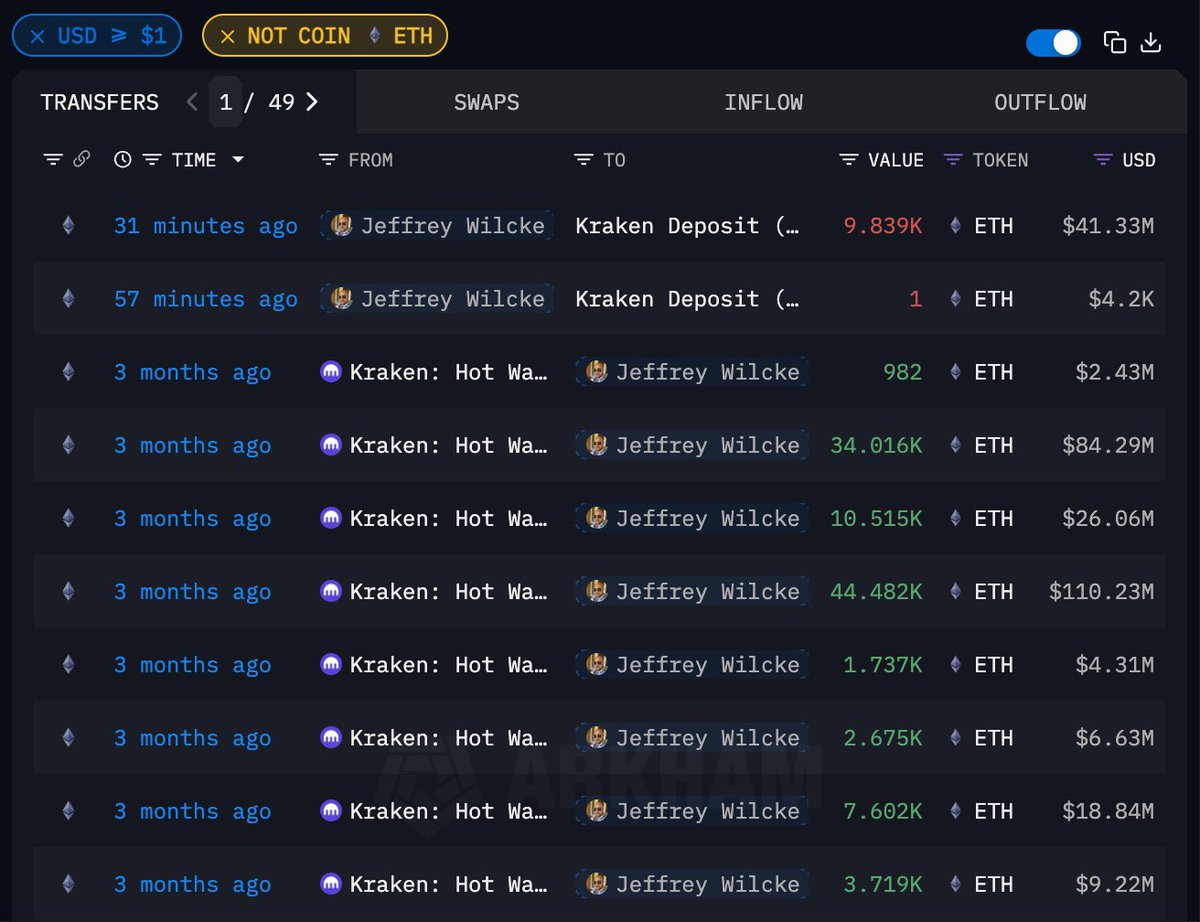Viewport: 1200px width, 922px height.
Task: Click Jeffrey Wilcke sender in $41.33M row
Action: pos(436,226)
